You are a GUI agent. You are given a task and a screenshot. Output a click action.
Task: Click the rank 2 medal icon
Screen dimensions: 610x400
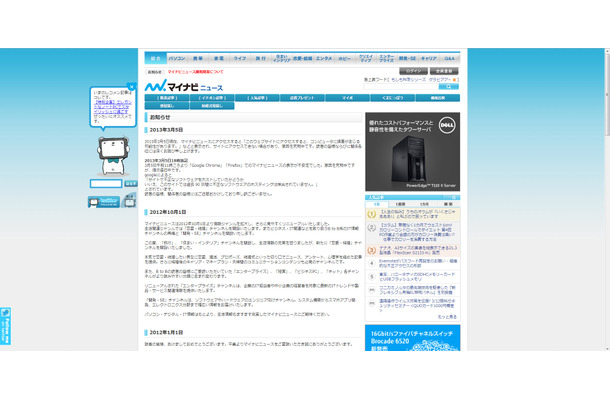click(372, 228)
